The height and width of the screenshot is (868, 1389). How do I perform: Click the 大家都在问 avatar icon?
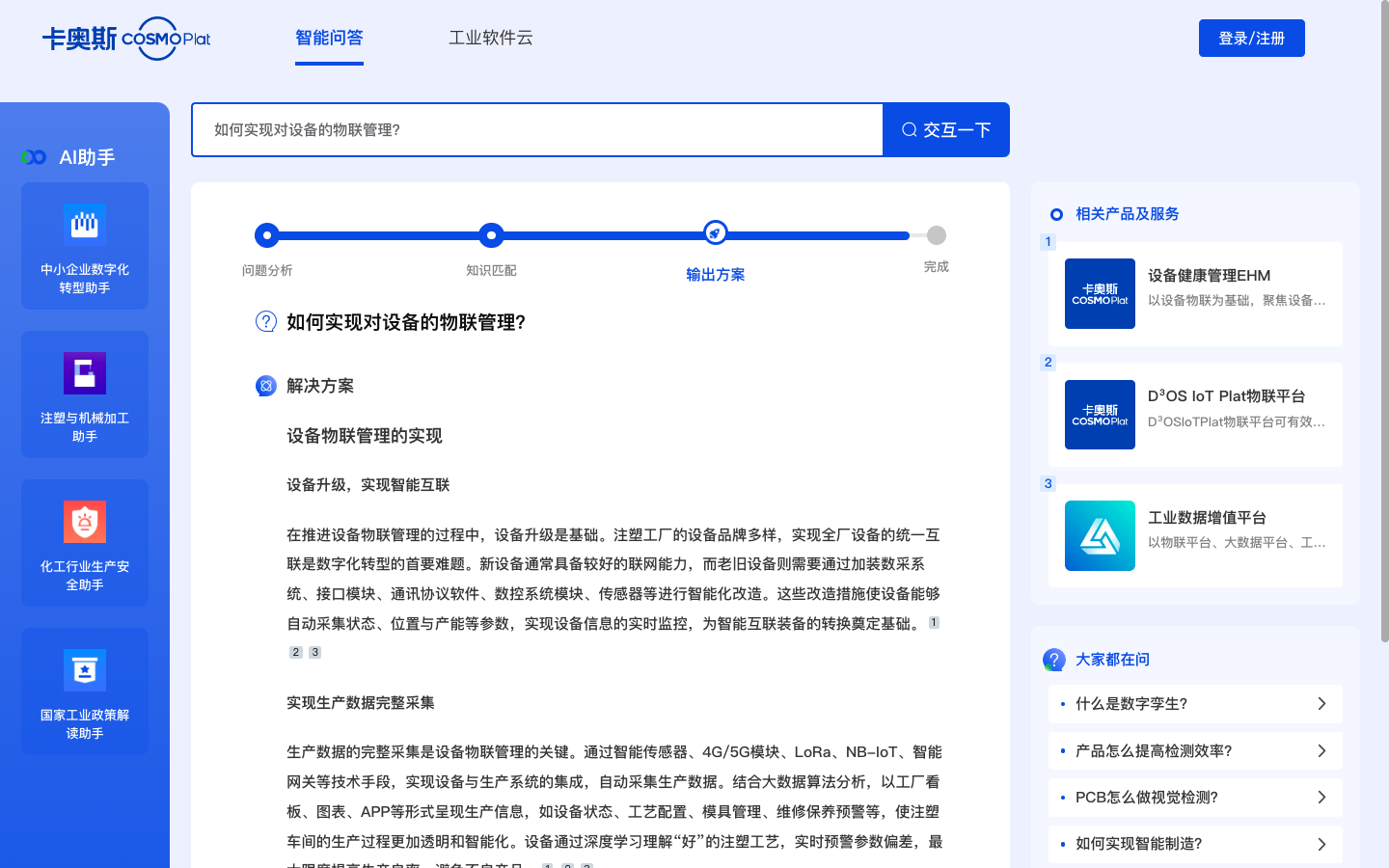click(1054, 660)
